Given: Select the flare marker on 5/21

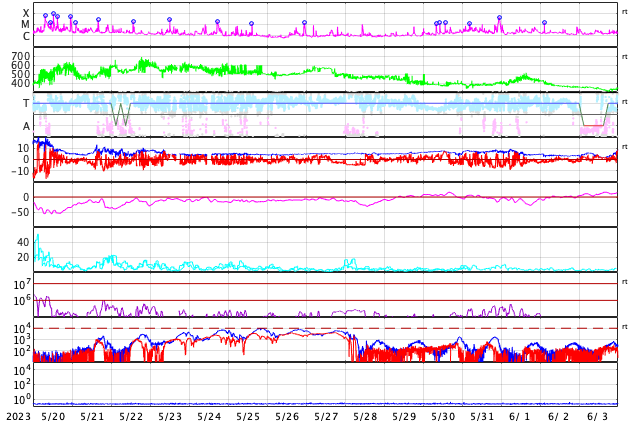Looking at the screenshot, I should tap(98, 19).
